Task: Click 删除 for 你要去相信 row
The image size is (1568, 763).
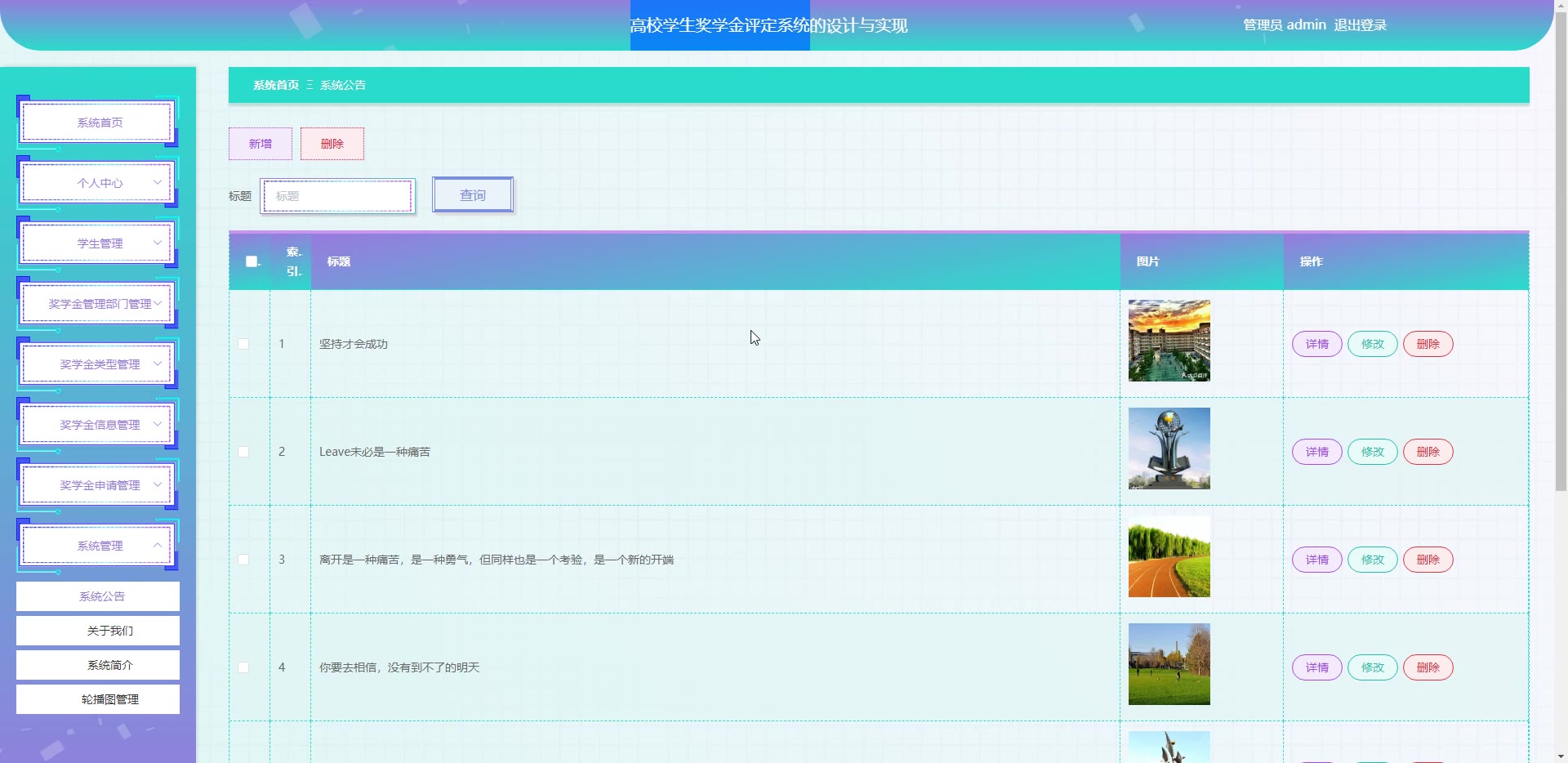Action: (x=1428, y=667)
